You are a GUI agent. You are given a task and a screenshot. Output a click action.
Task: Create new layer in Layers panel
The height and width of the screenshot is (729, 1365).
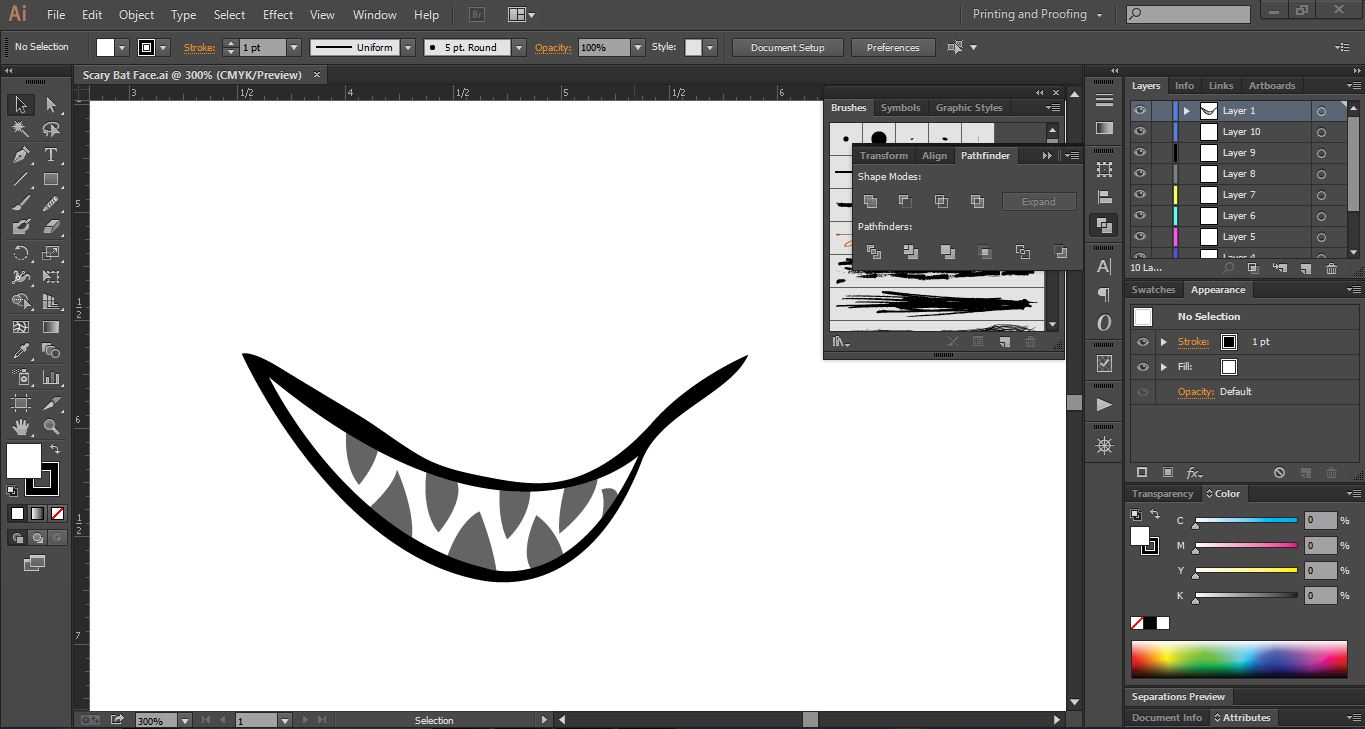pos(1305,268)
